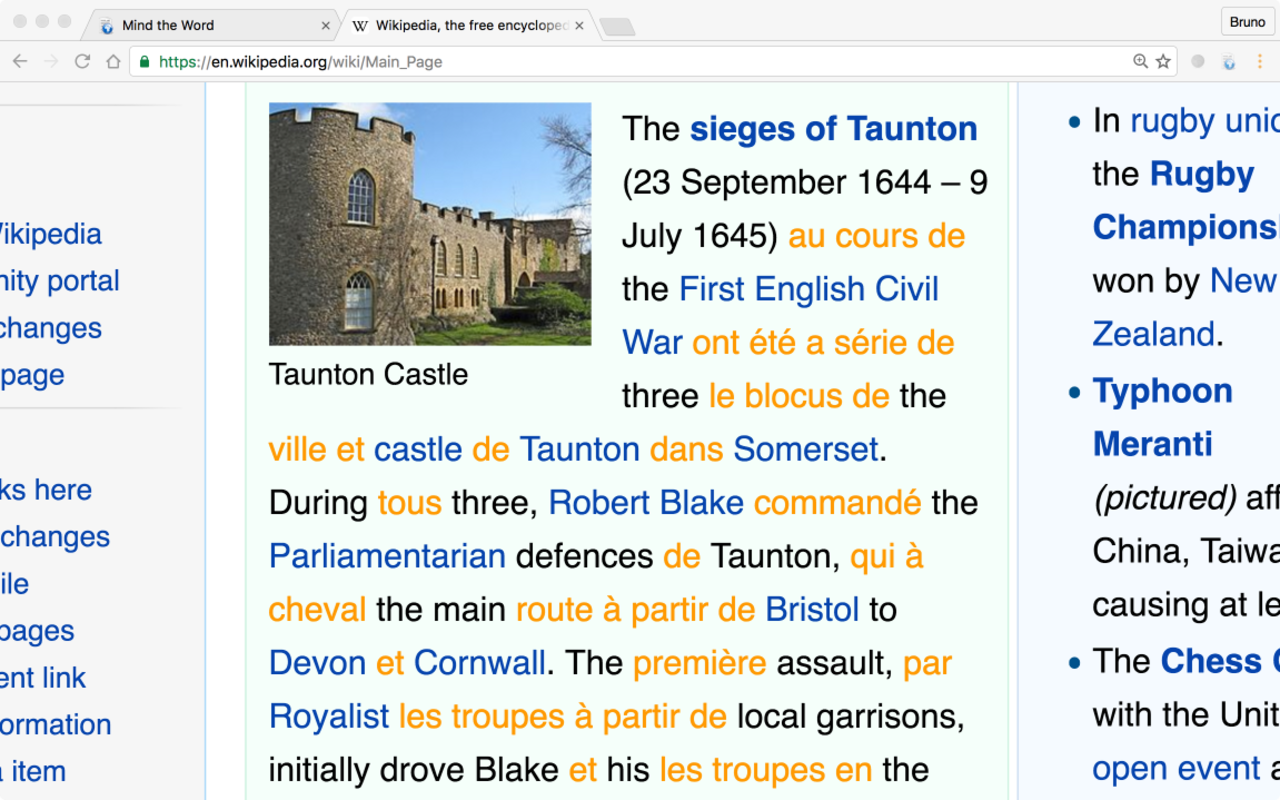Image resolution: width=1280 pixels, height=800 pixels.
Task: Reload the current Wikipedia page
Action: 83,62
